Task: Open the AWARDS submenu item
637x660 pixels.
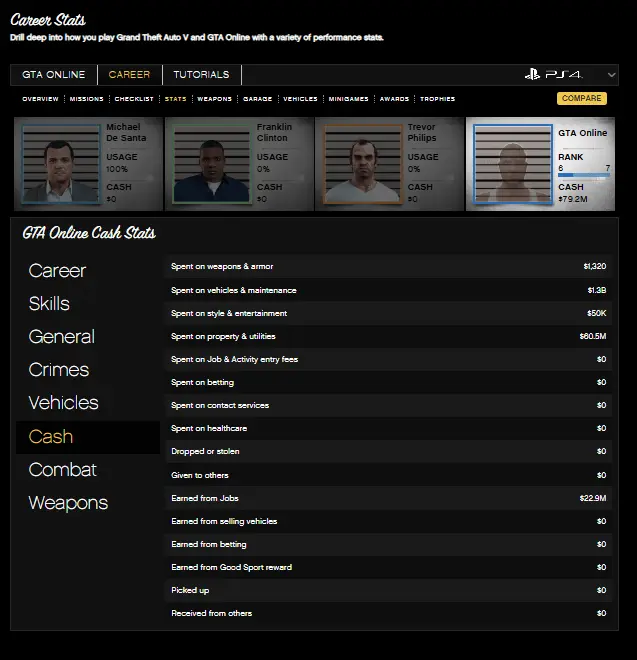Action: [394, 99]
